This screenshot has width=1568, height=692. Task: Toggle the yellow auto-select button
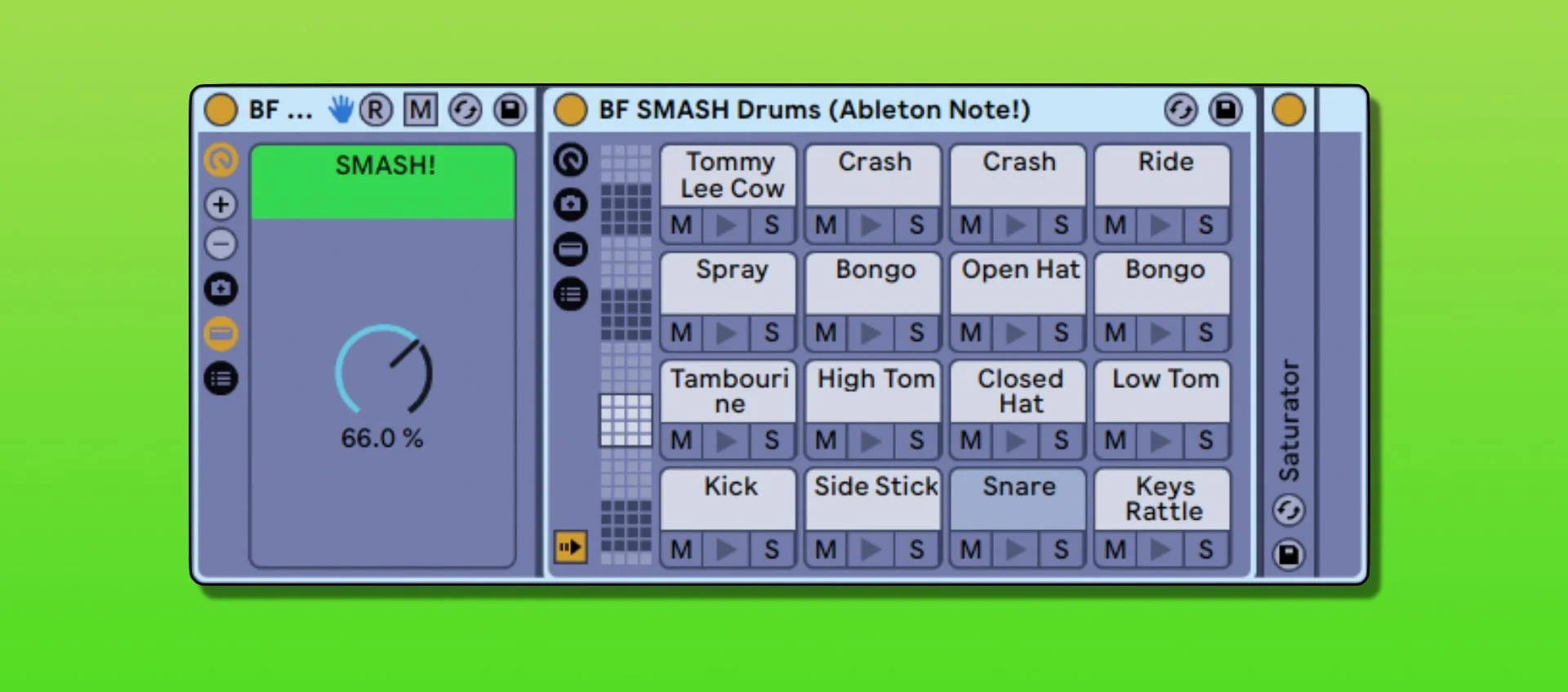pyautogui.click(x=571, y=547)
